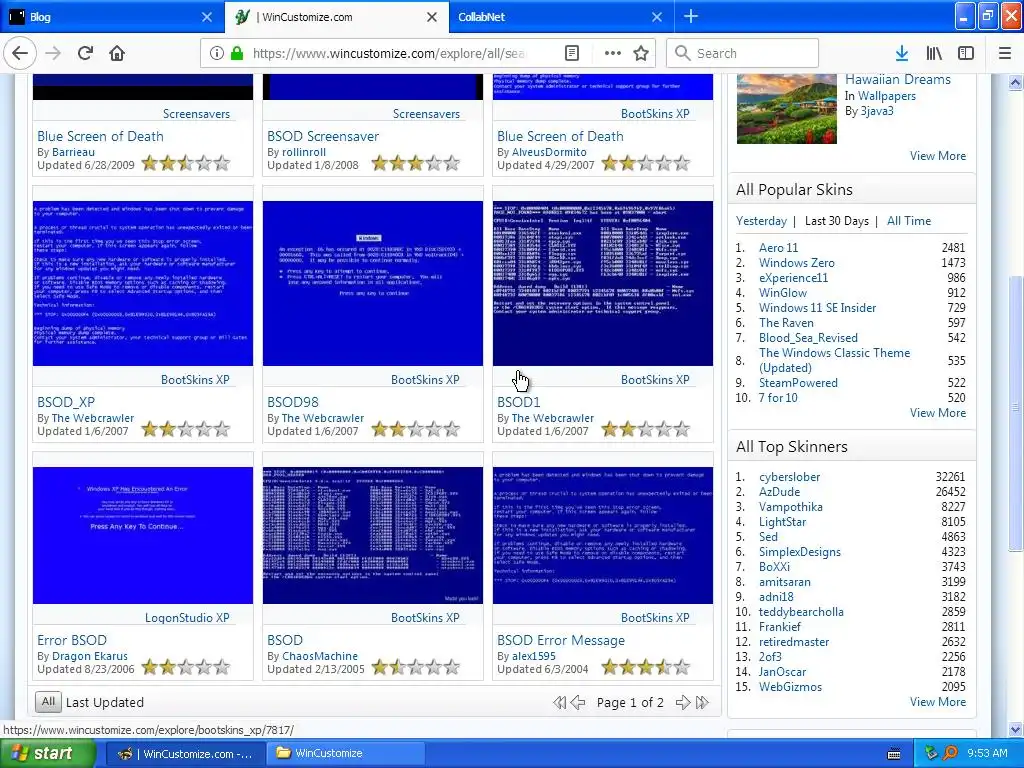Click the vertical scrollbar down arrow
The height and width of the screenshot is (768, 1024).
click(1015, 729)
